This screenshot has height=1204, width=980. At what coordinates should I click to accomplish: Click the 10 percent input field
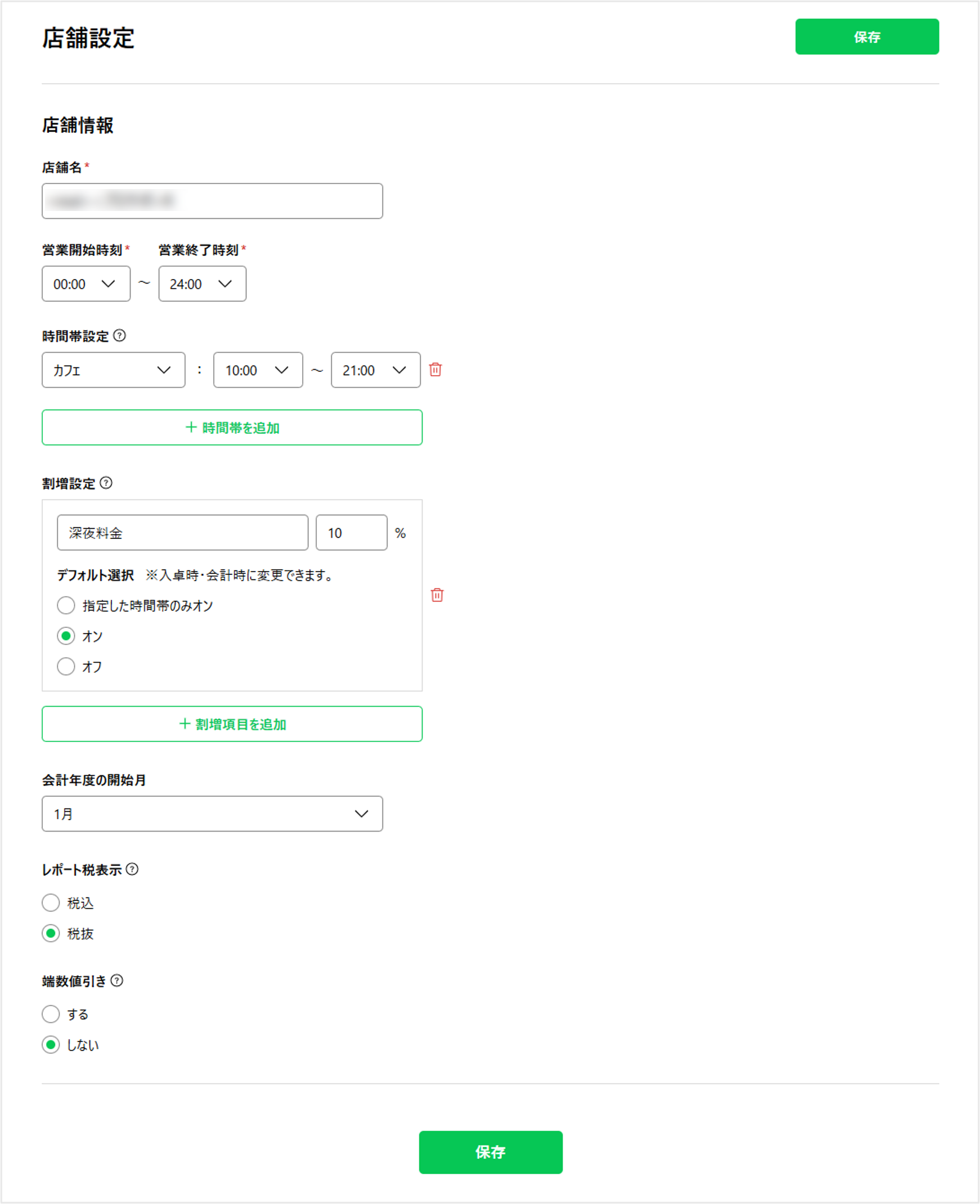pos(351,532)
